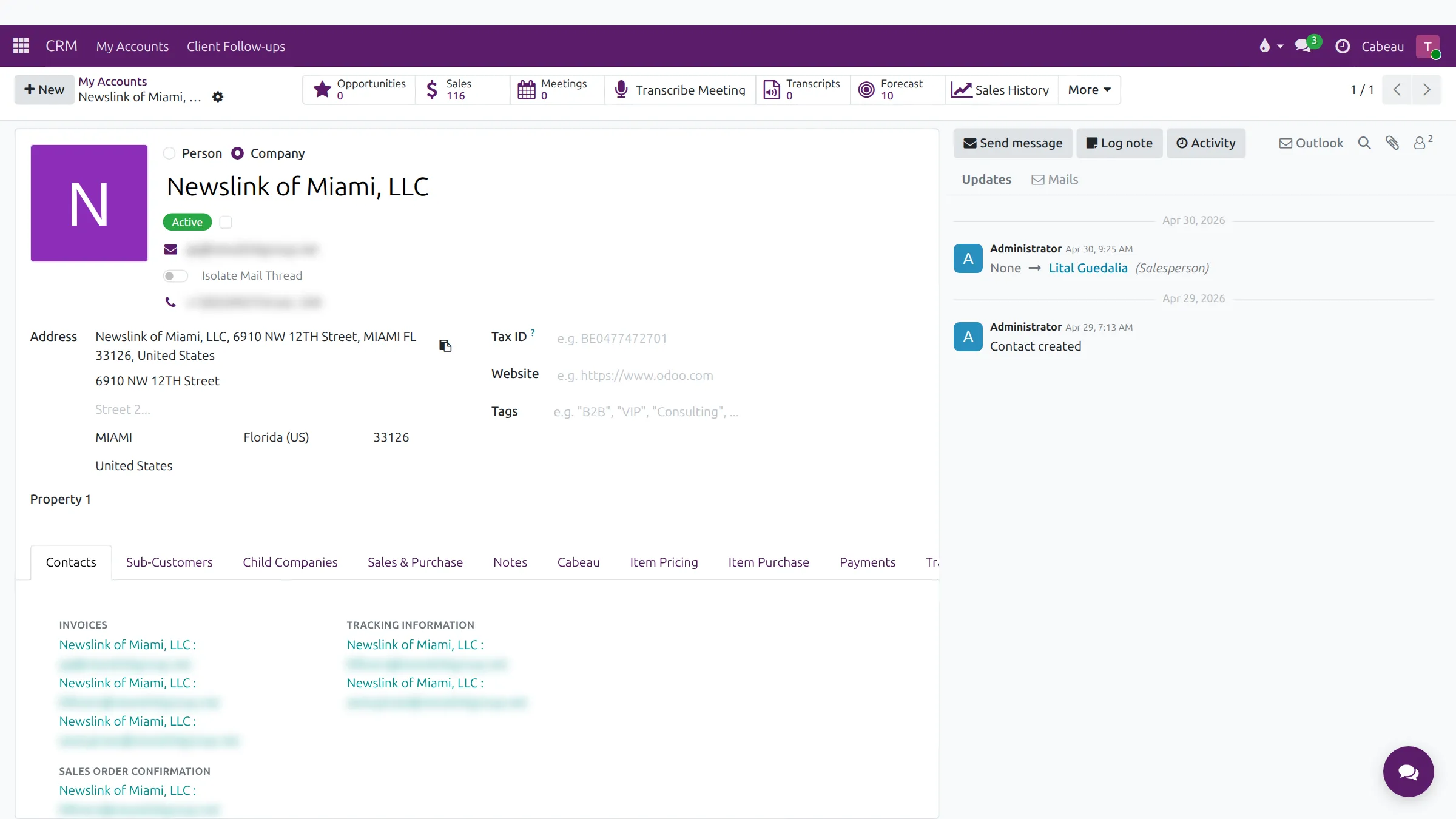Create a new record with New button
This screenshot has width=1456, height=819.
point(44,90)
